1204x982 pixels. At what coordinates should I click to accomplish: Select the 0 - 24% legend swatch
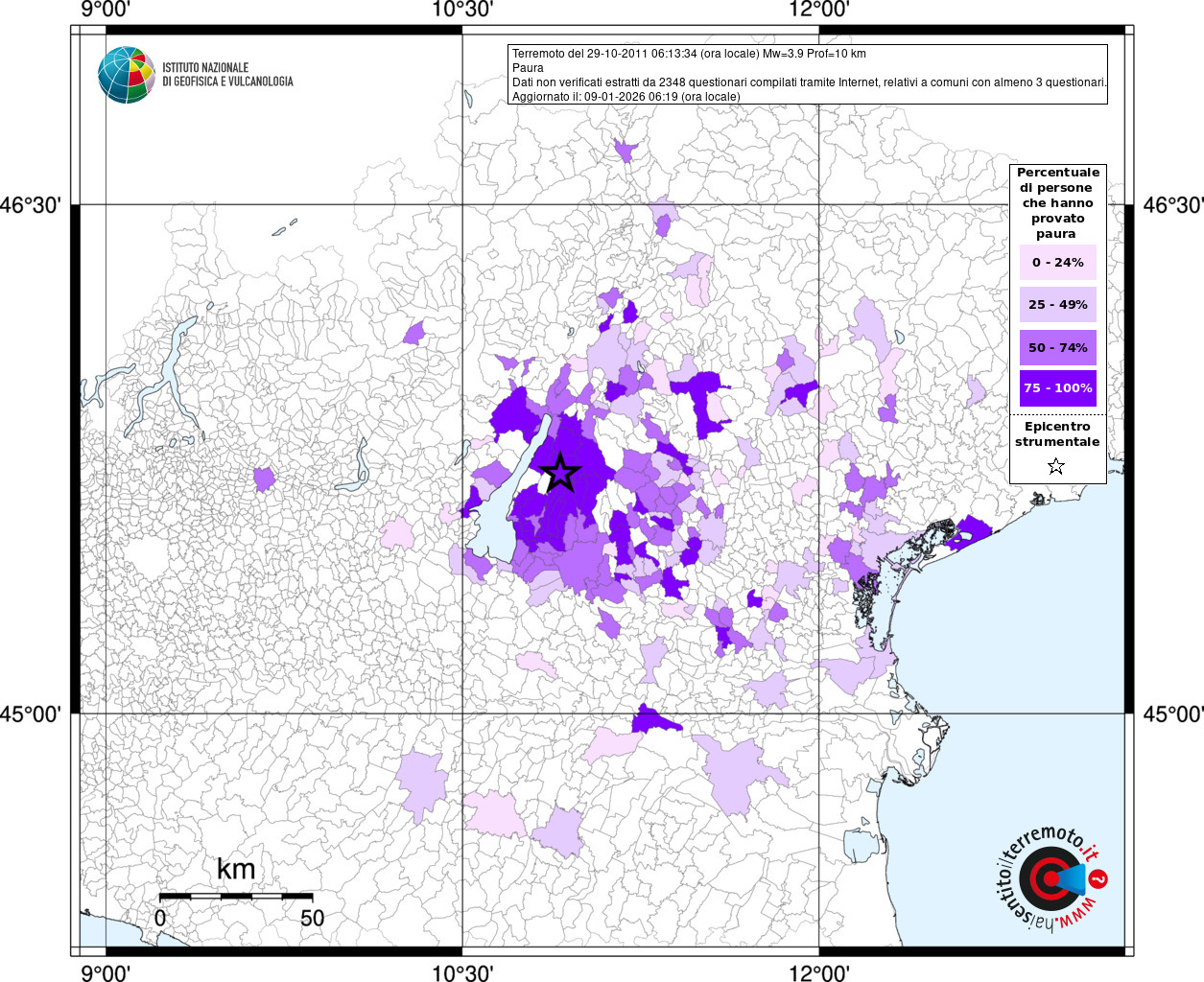[1057, 262]
